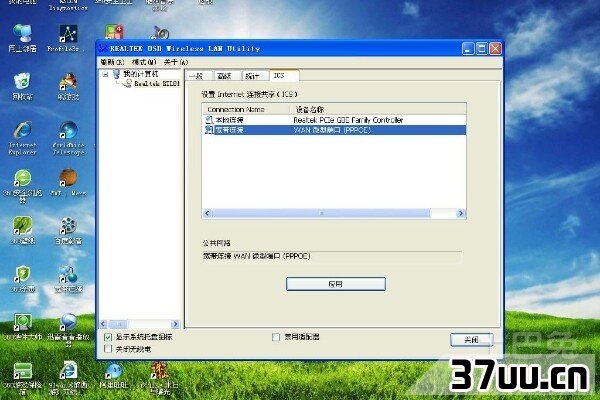Select the Realtek RTL81 adapter tree item

pos(157,83)
